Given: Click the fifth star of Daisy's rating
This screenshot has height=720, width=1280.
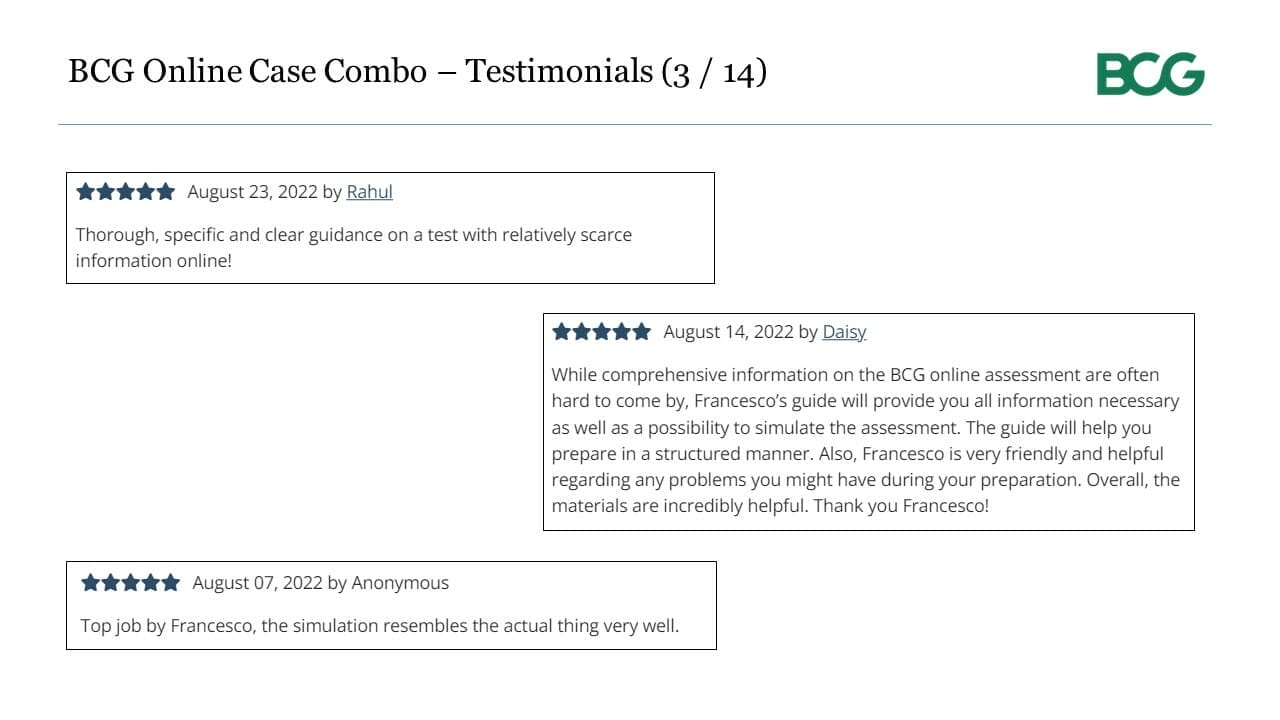Looking at the screenshot, I should point(641,331).
